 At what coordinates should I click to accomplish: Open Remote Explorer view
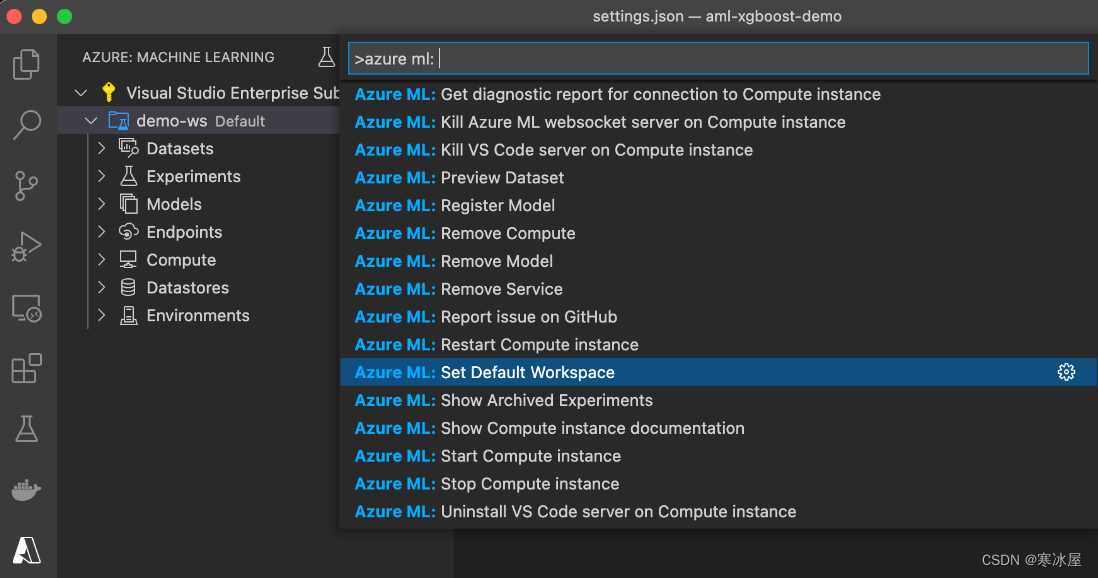pyautogui.click(x=27, y=308)
